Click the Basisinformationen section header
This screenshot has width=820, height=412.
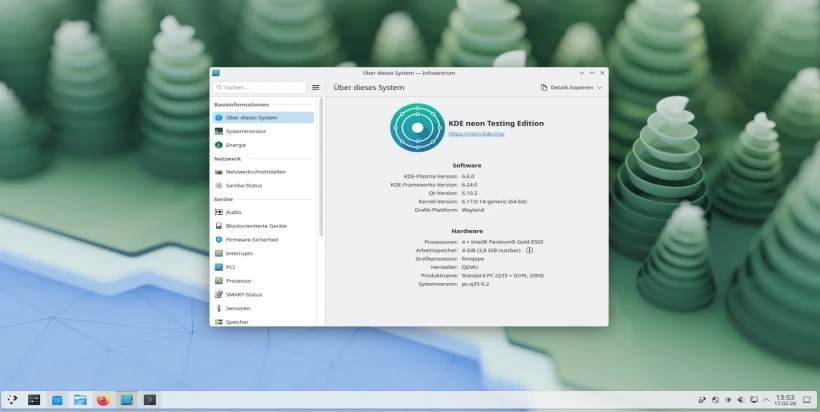[x=241, y=105]
